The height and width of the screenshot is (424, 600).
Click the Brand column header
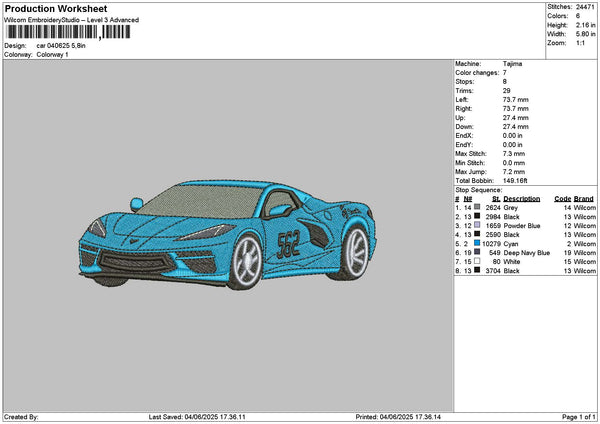coord(584,198)
